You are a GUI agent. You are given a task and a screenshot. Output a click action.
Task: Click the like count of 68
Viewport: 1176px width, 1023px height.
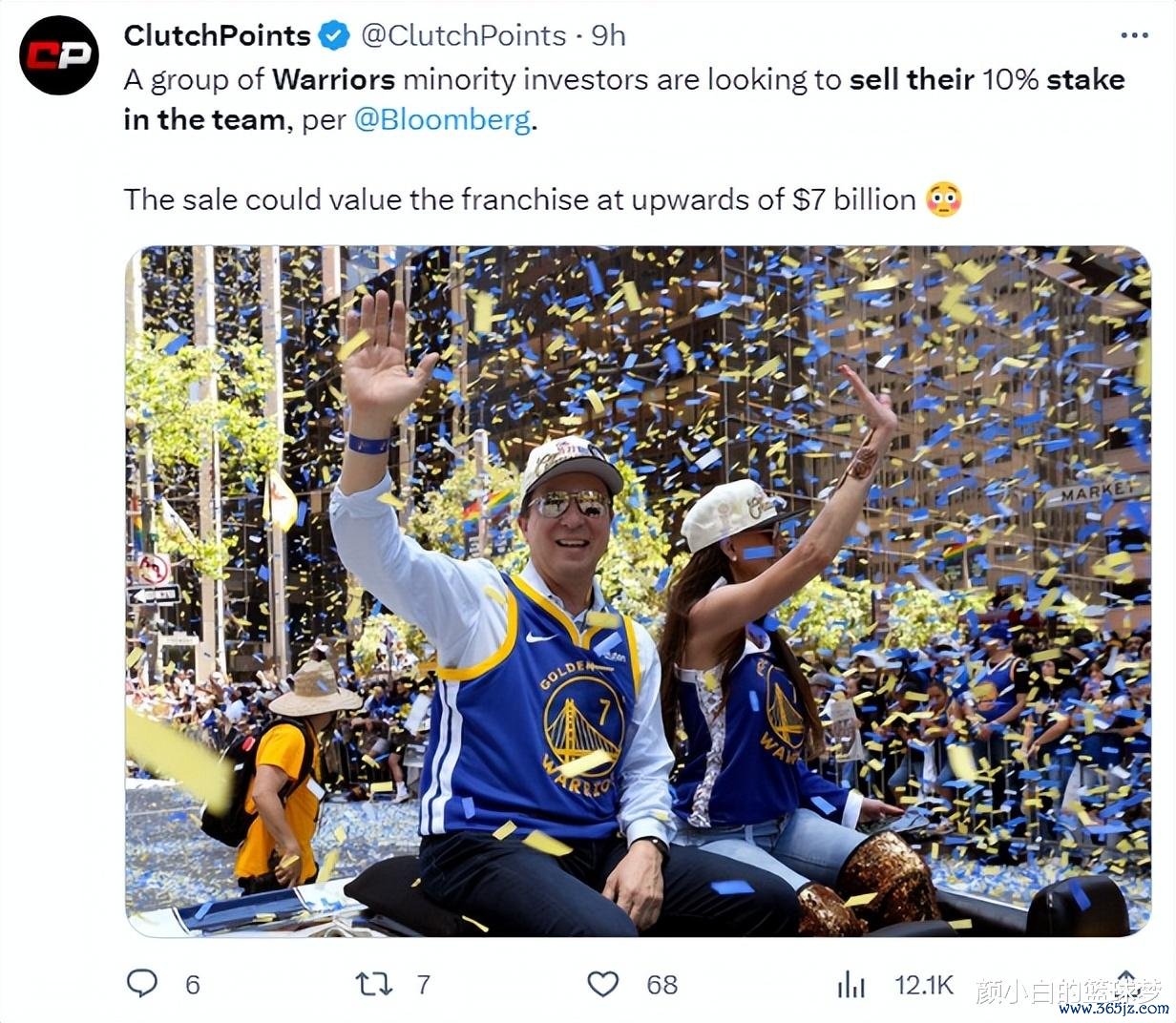pos(661,985)
